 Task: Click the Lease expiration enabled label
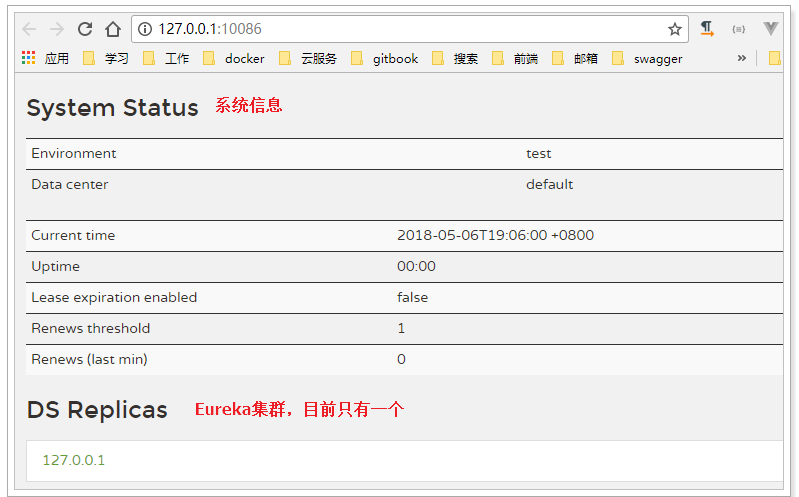(x=114, y=298)
